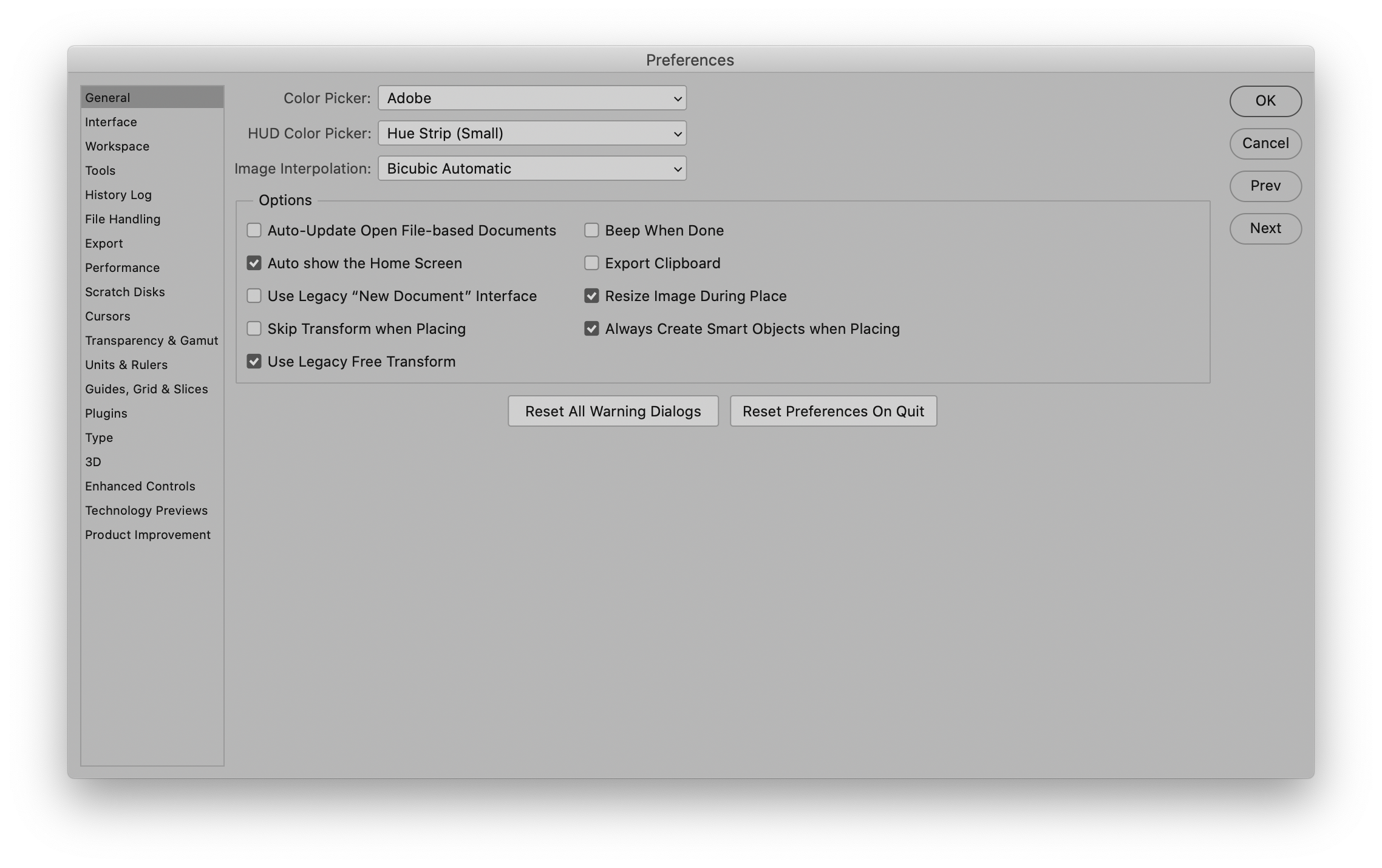Expand the HUD Color Picker dropdown

point(532,133)
